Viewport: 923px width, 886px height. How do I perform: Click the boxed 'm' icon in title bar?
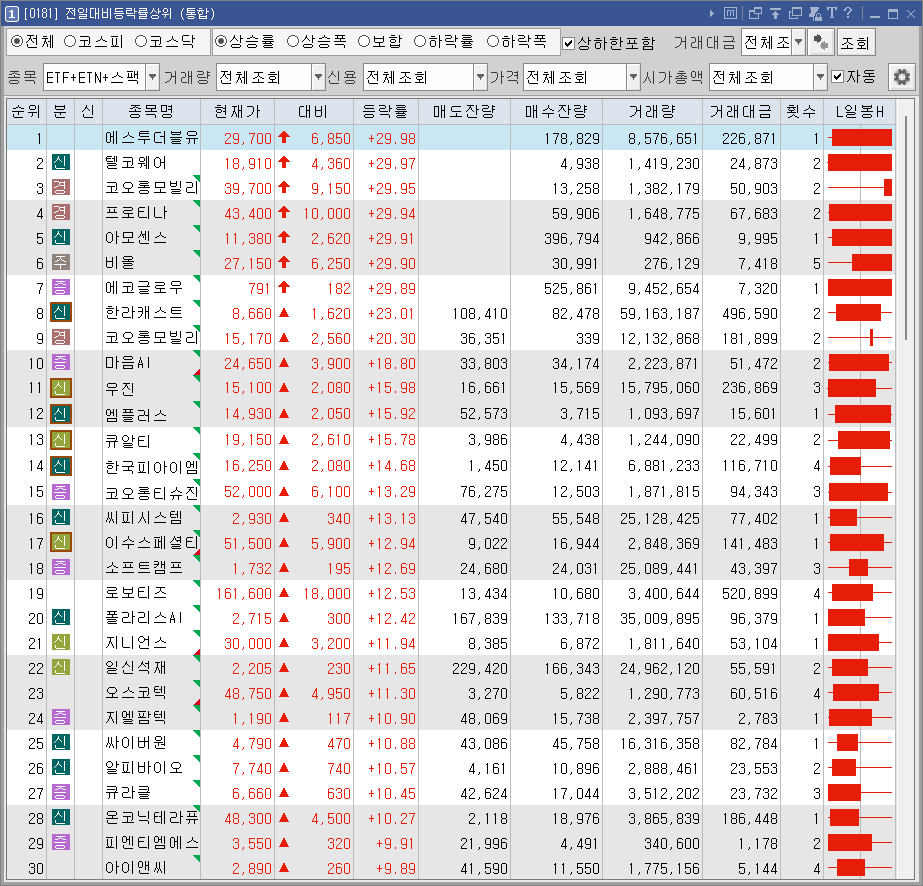(730, 13)
